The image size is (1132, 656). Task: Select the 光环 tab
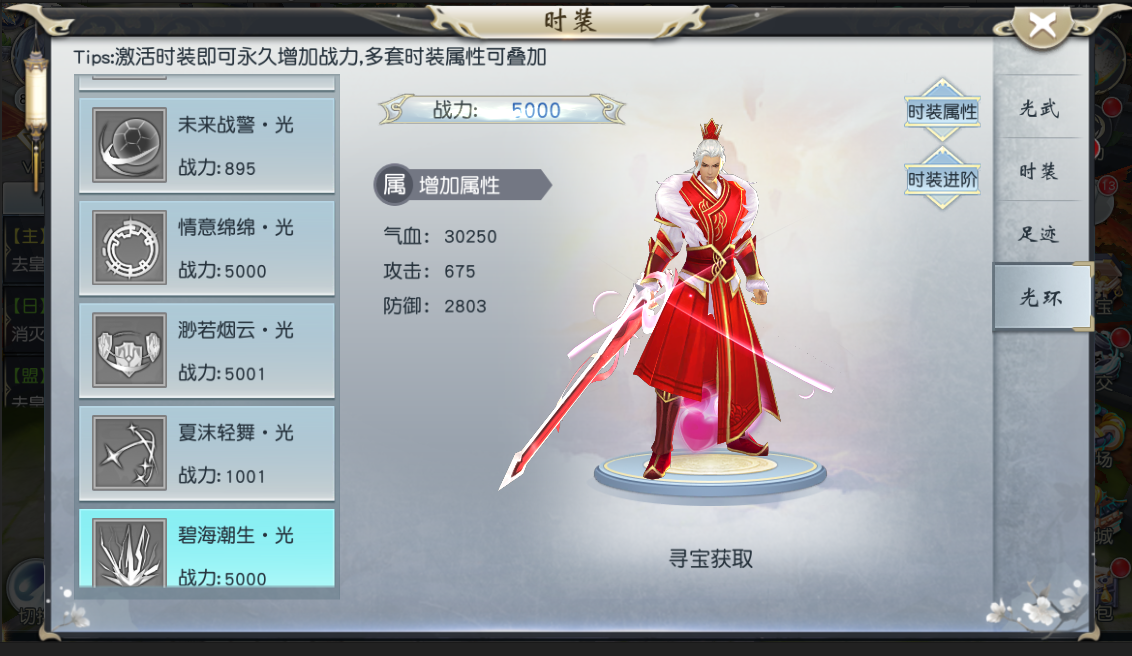(x=1042, y=297)
